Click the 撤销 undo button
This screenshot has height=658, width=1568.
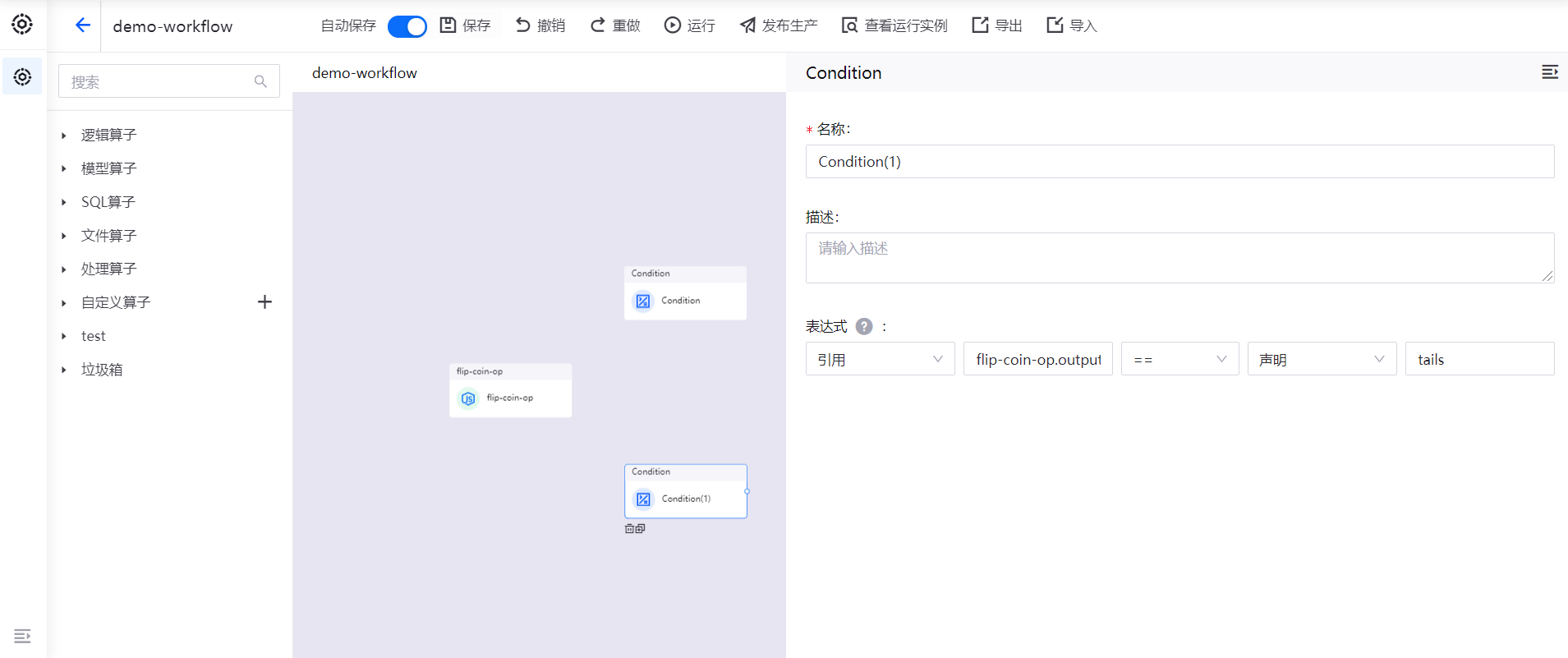(540, 25)
